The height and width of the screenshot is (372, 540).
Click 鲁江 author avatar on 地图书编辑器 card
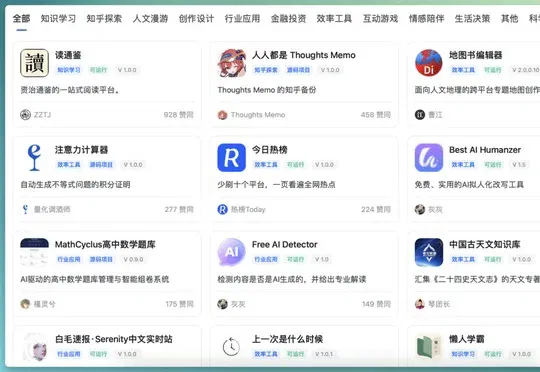[x=420, y=115]
